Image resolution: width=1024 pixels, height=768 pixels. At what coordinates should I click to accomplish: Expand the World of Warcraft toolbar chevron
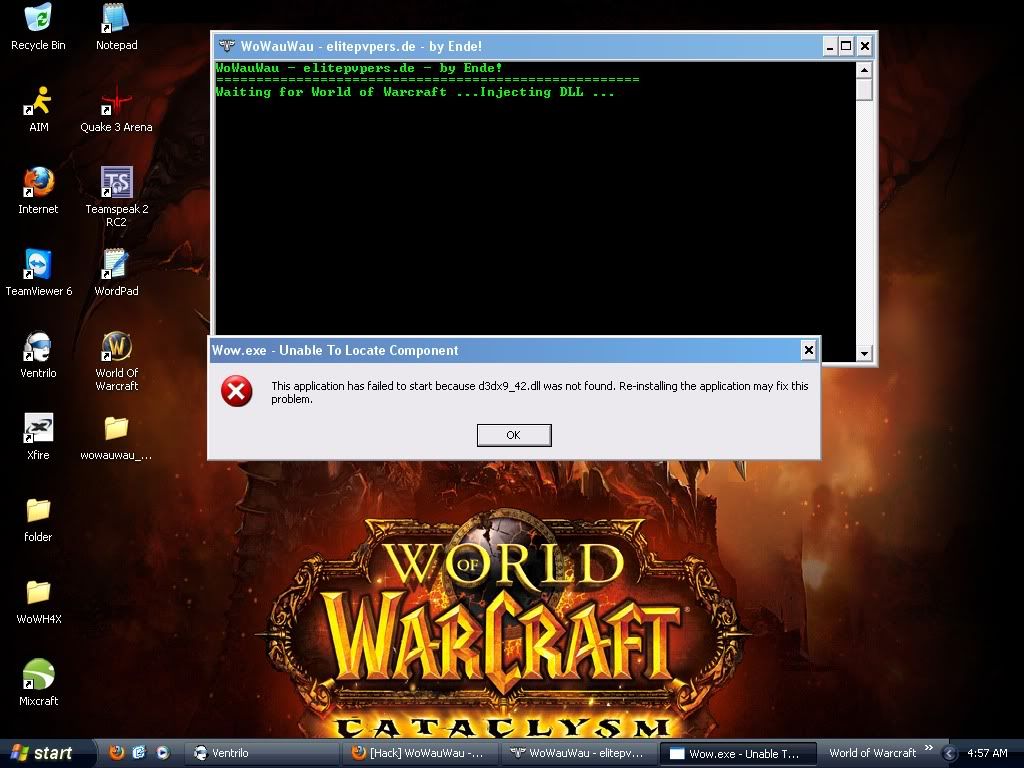[929, 748]
